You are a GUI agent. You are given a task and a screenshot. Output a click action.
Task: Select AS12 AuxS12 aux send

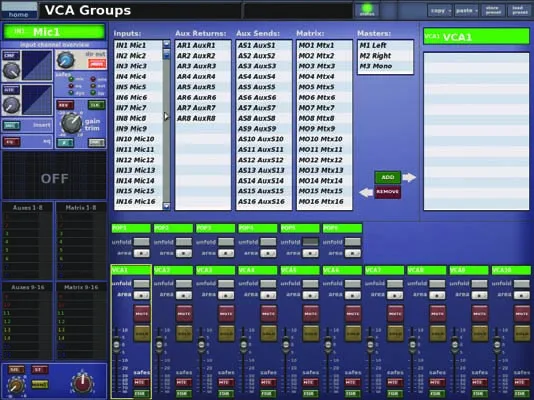264,160
